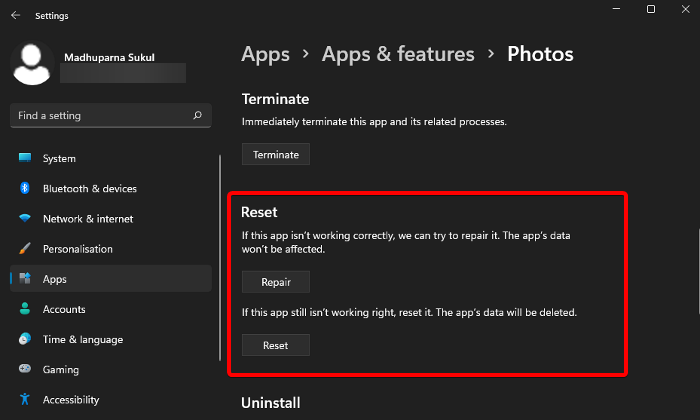Select the Network & internet Wi-Fi icon
The height and width of the screenshot is (420, 700).
tap(24, 219)
